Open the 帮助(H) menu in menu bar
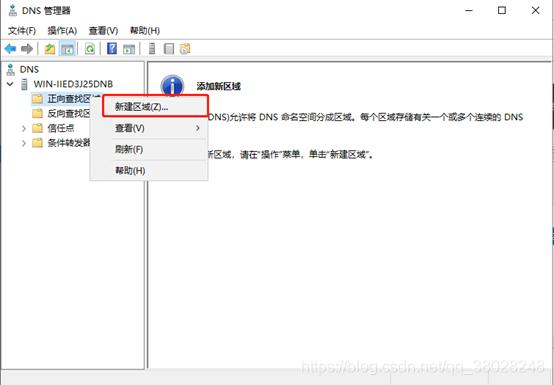 pos(145,31)
